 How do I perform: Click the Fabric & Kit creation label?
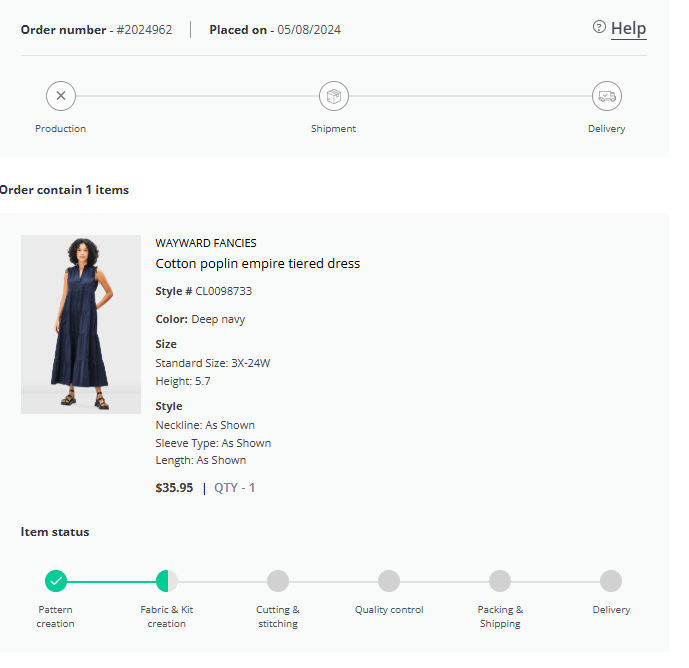(x=167, y=617)
